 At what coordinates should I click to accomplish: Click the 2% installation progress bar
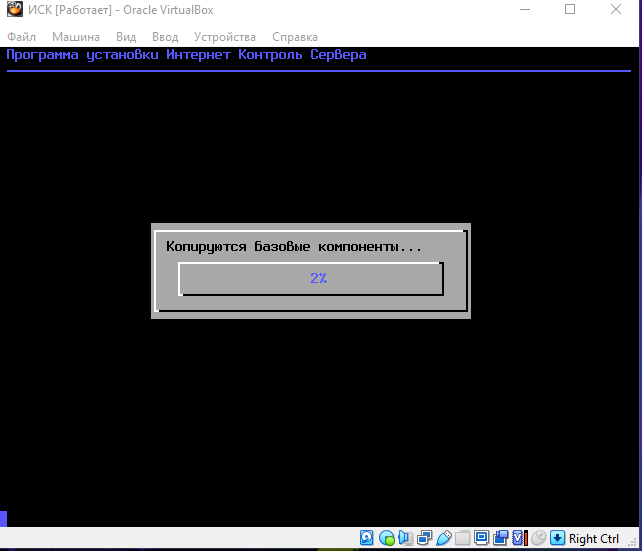(x=311, y=279)
